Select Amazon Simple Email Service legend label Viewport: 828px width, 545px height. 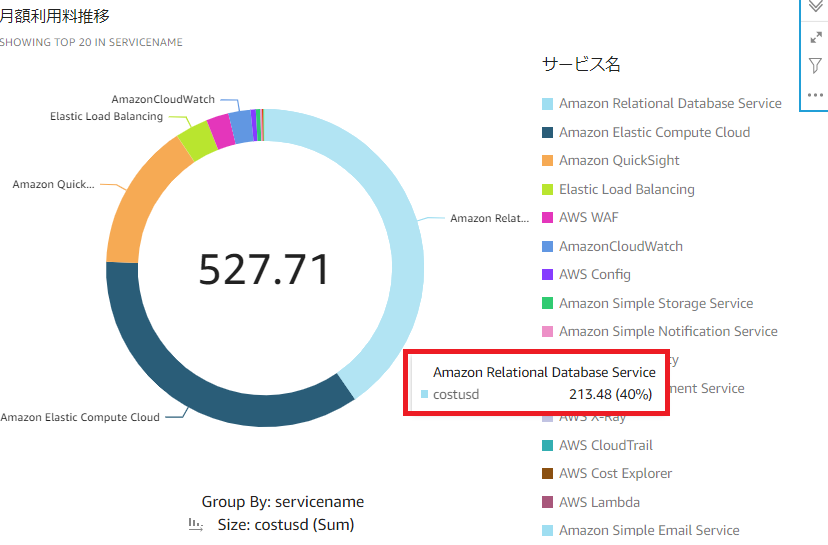point(649,530)
